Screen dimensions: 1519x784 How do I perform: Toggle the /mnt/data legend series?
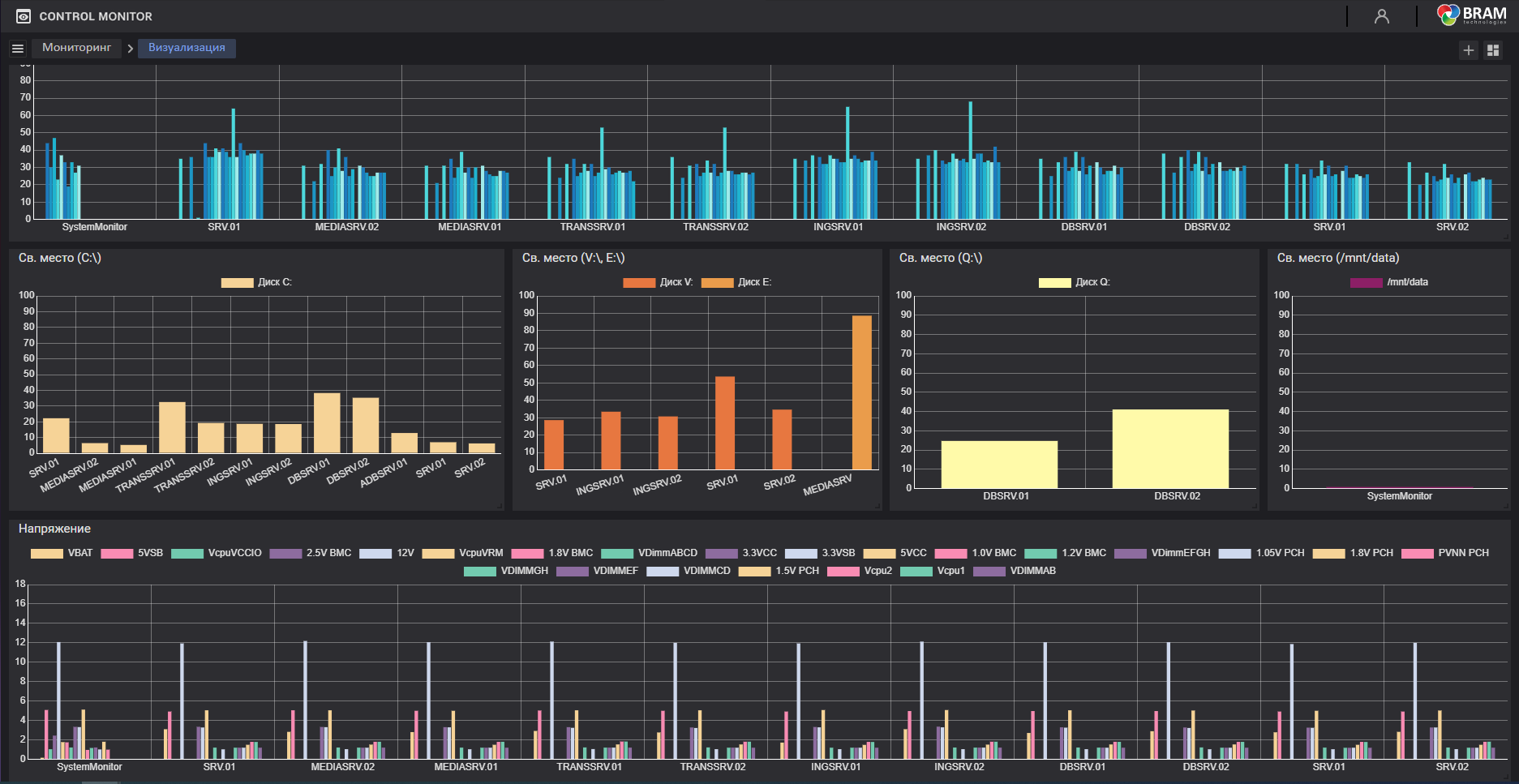point(1389,282)
